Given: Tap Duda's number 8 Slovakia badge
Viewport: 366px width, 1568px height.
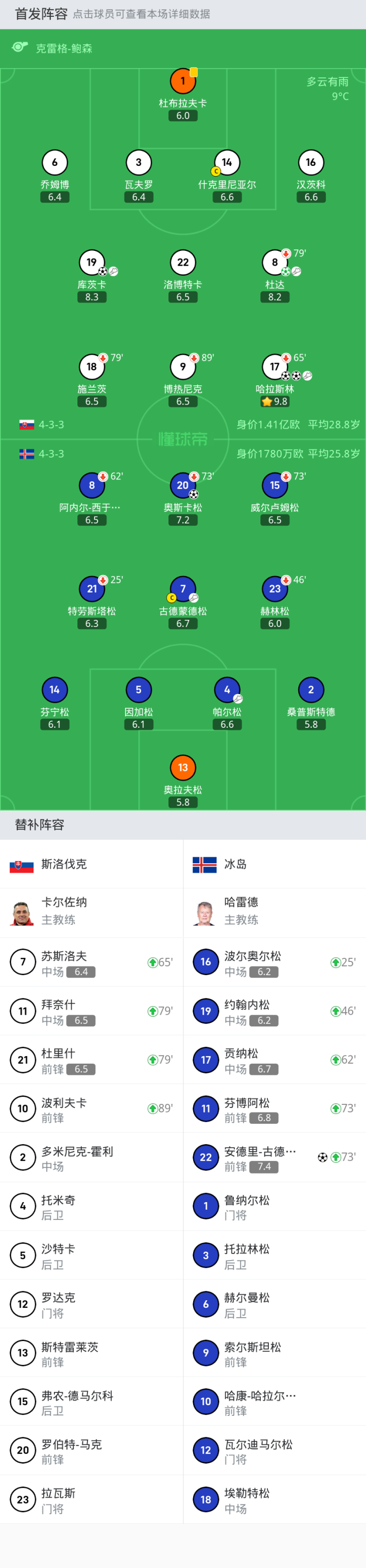Looking at the screenshot, I should [x=274, y=262].
